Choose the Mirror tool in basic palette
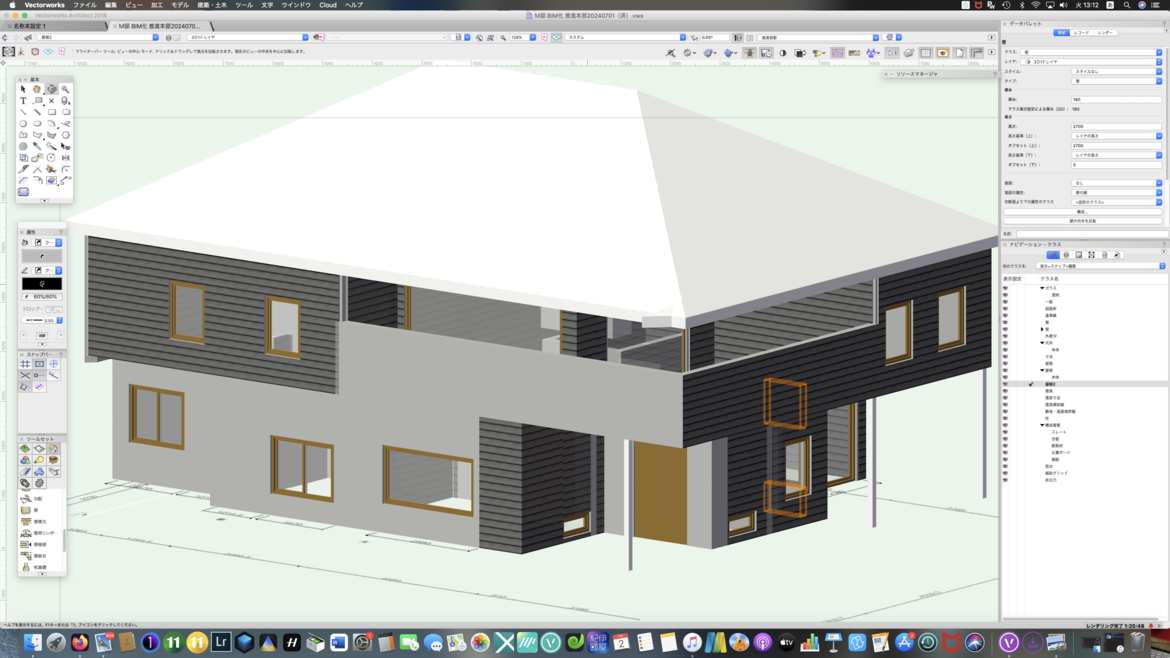 [x=65, y=158]
